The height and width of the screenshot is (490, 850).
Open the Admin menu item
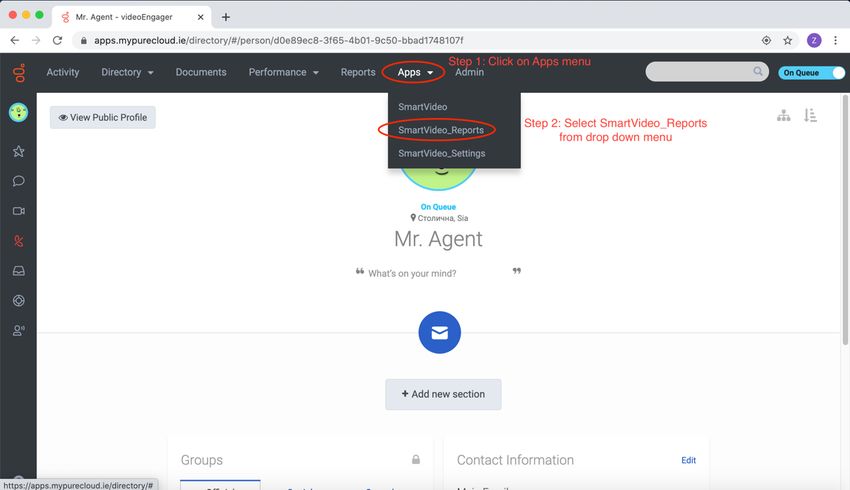pyautogui.click(x=469, y=72)
